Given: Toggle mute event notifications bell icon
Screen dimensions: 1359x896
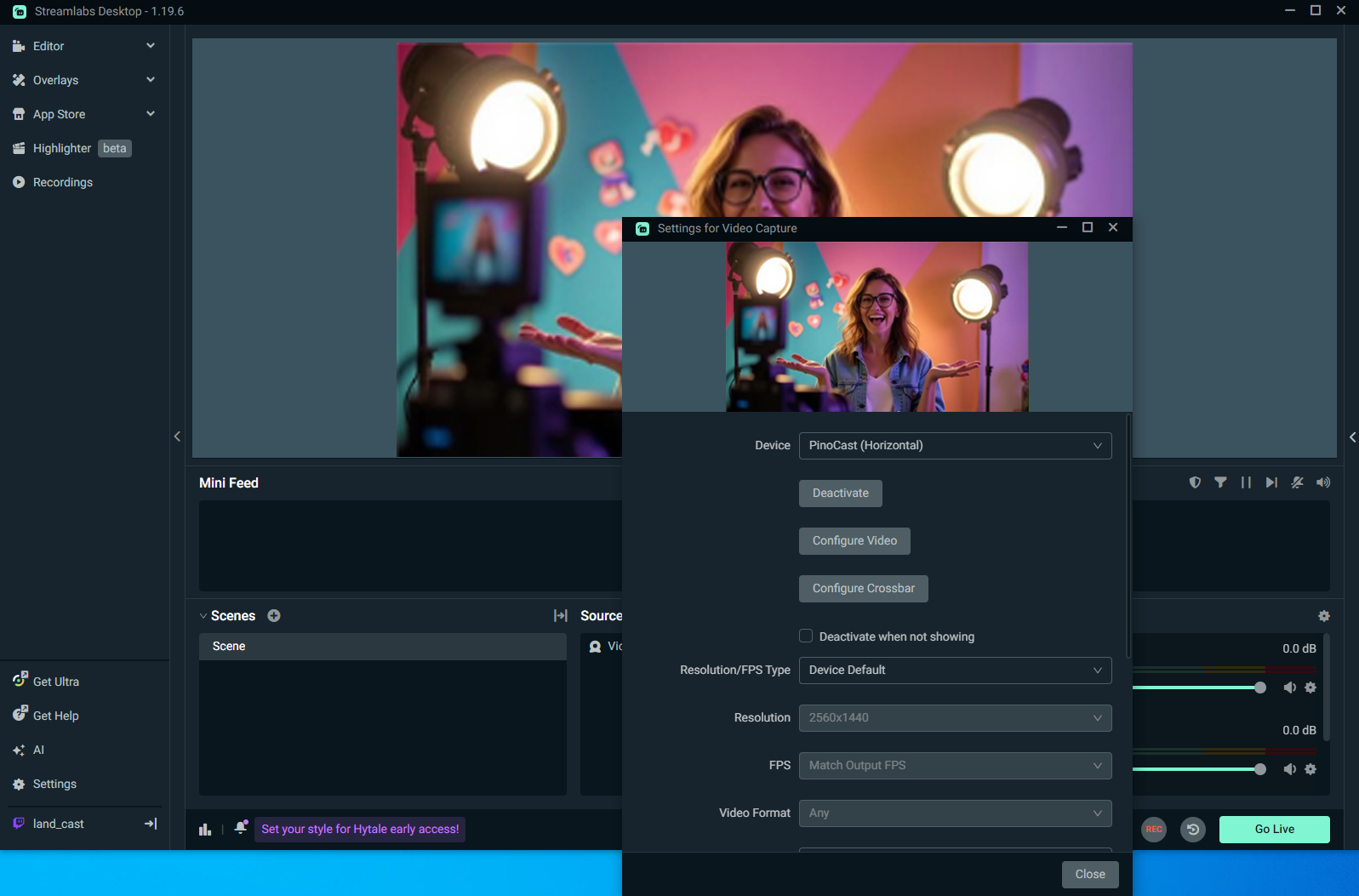Looking at the screenshot, I should click(x=1297, y=482).
